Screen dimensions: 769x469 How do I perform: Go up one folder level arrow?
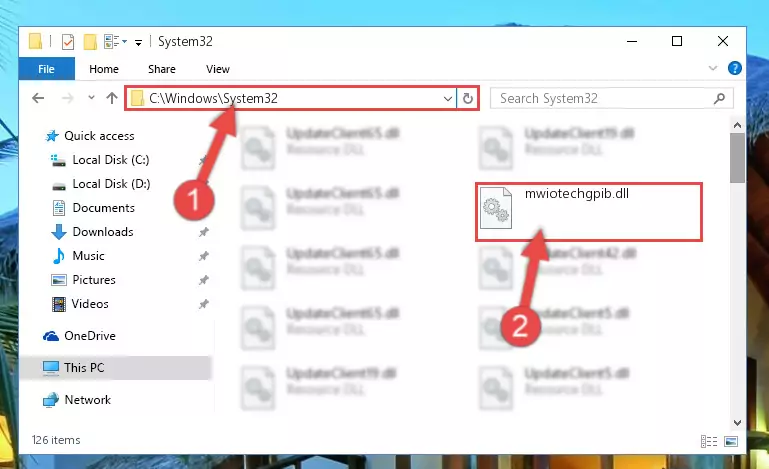point(112,98)
